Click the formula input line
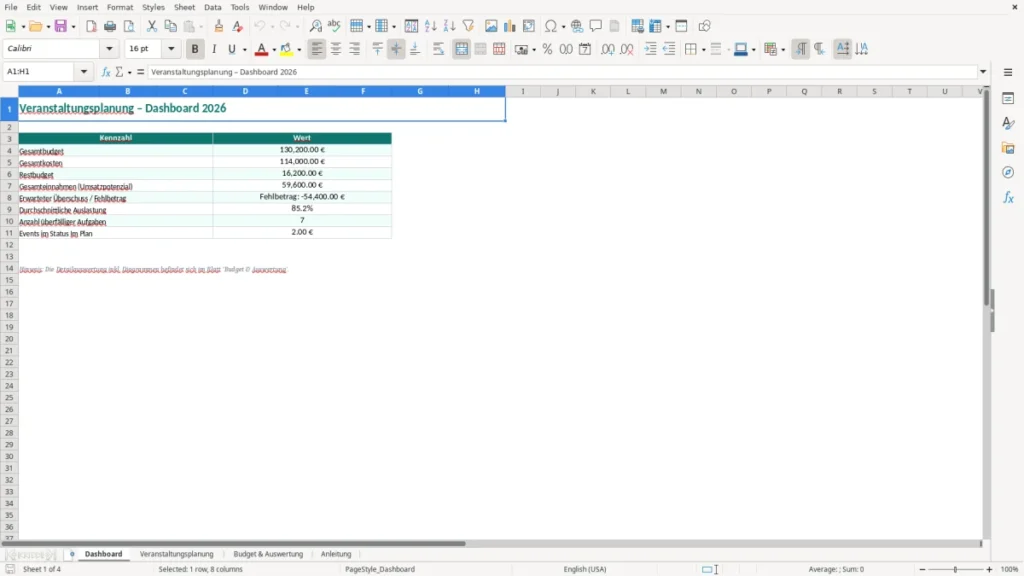The image size is (1024, 576). point(562,72)
